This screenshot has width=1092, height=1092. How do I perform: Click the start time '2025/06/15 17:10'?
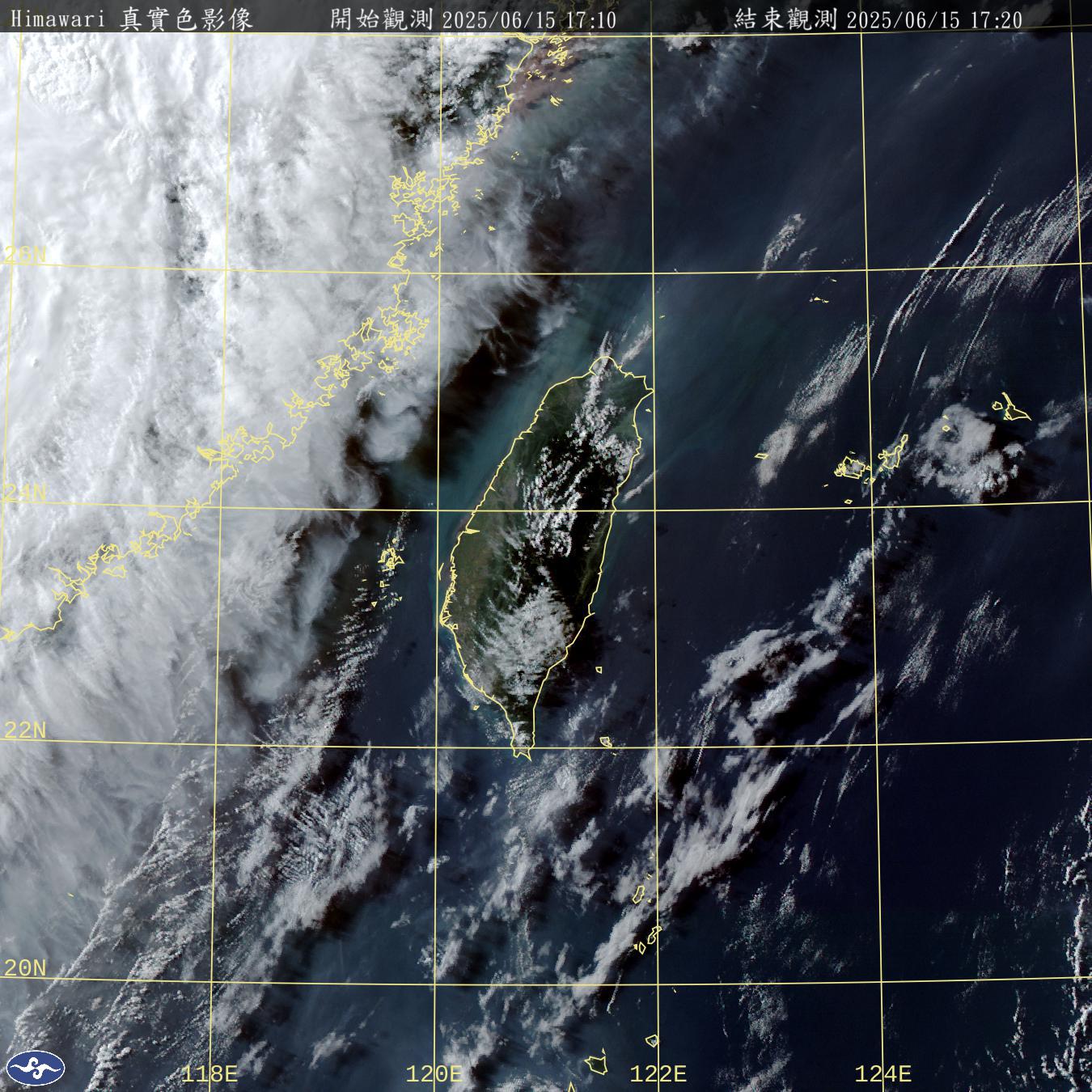tap(530, 20)
